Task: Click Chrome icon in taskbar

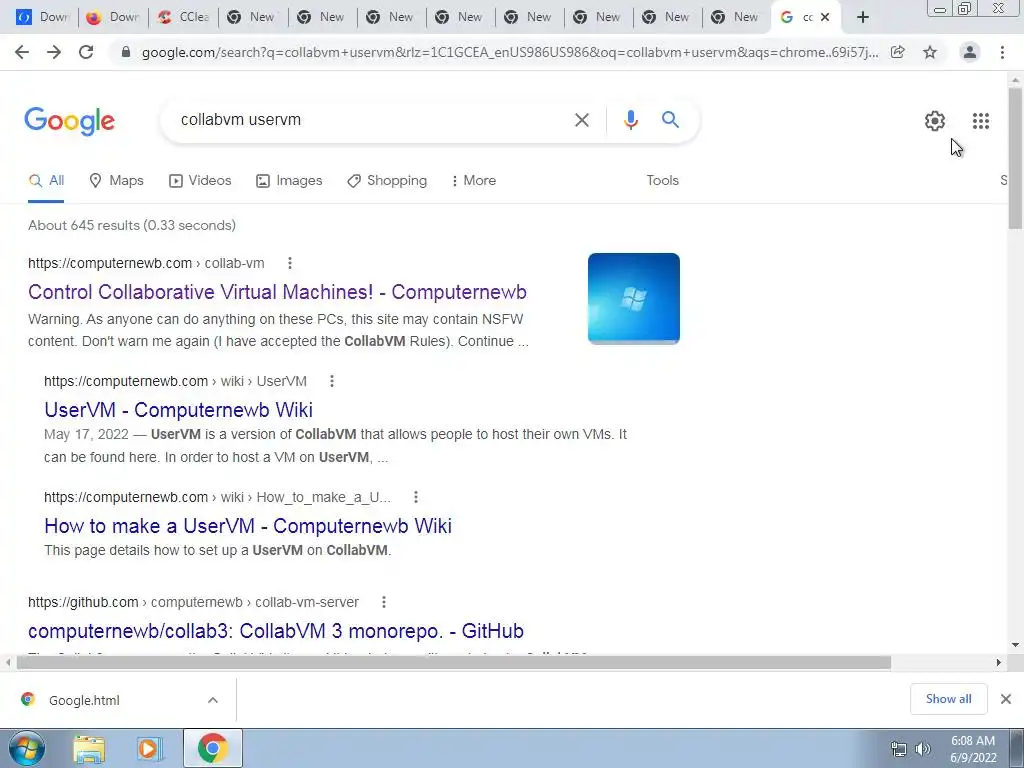Action: click(212, 748)
